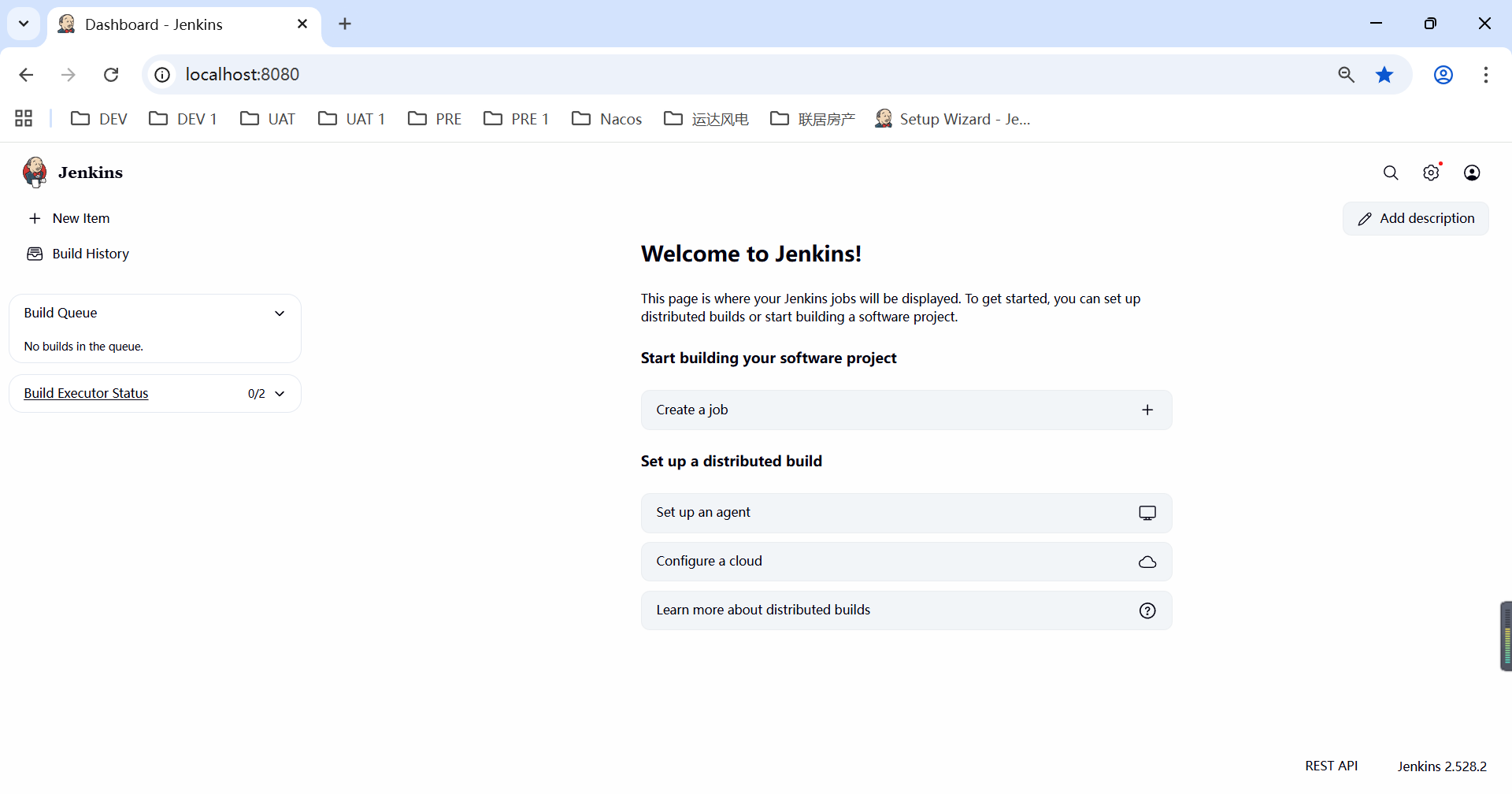Open the tab search dropdown arrow
The width and height of the screenshot is (1512, 794).
pyautogui.click(x=24, y=24)
